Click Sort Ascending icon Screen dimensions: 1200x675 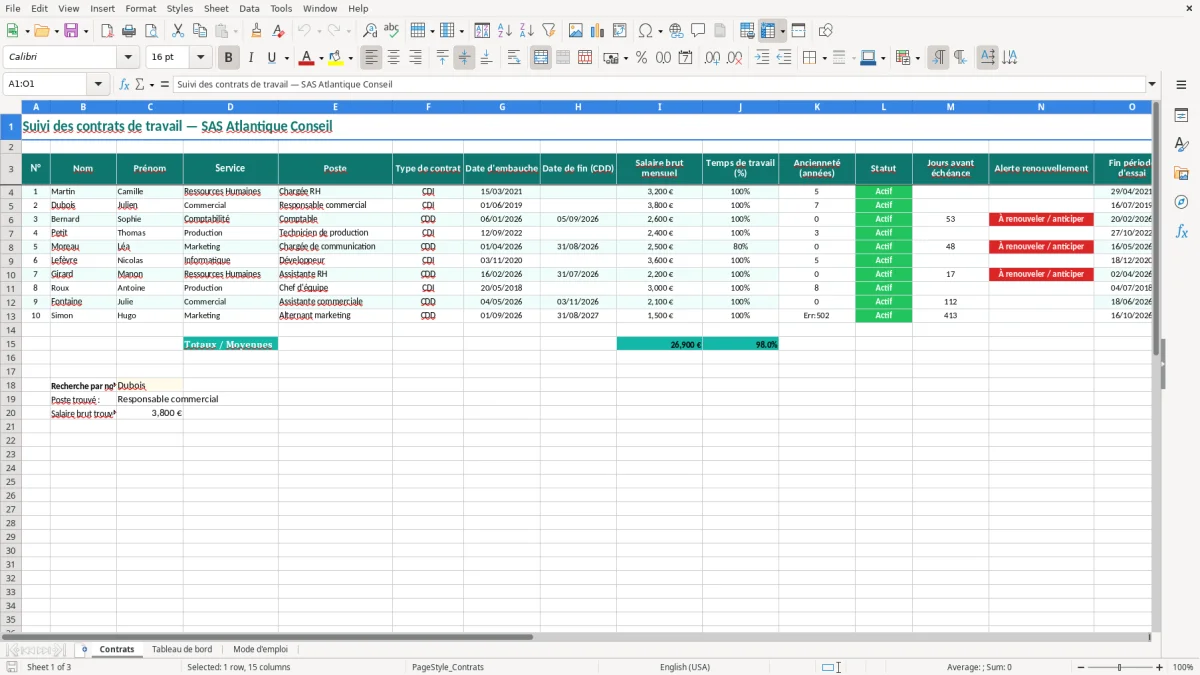coord(505,31)
